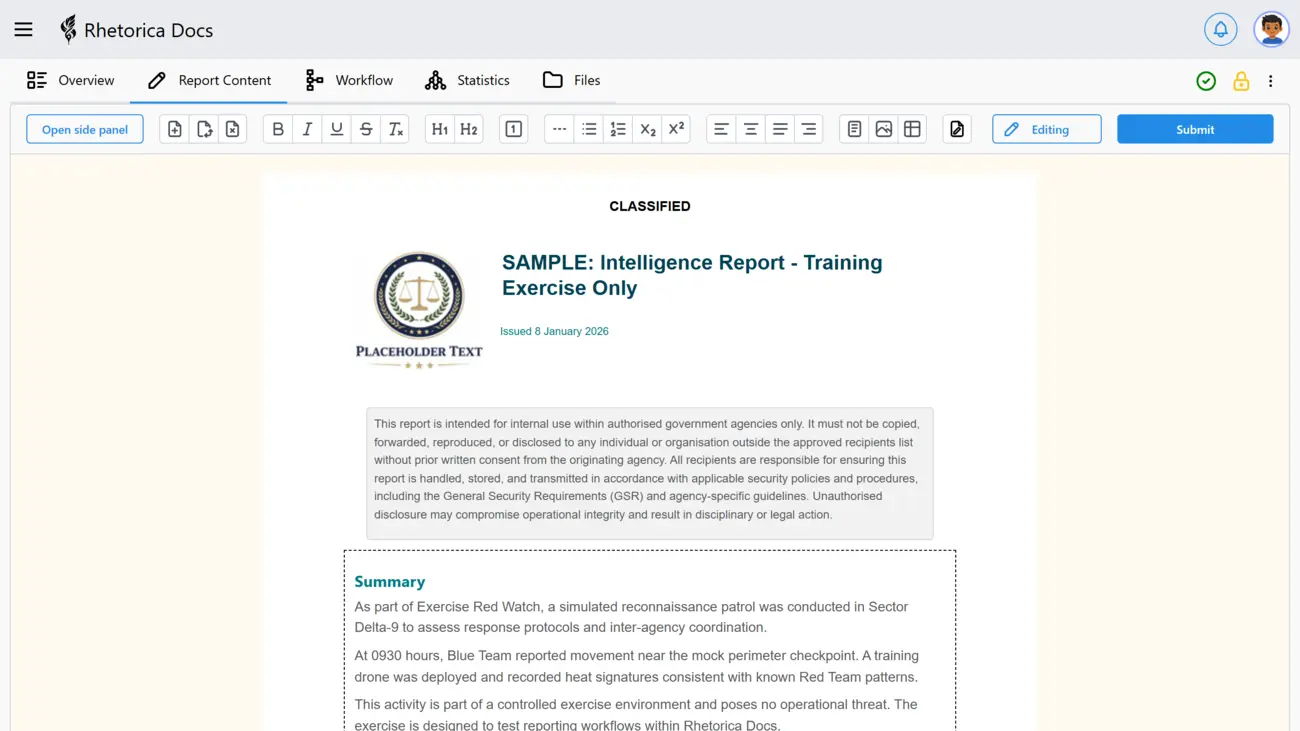The width and height of the screenshot is (1300, 731).
Task: Toggle the numbered list formatting
Action: (617, 128)
